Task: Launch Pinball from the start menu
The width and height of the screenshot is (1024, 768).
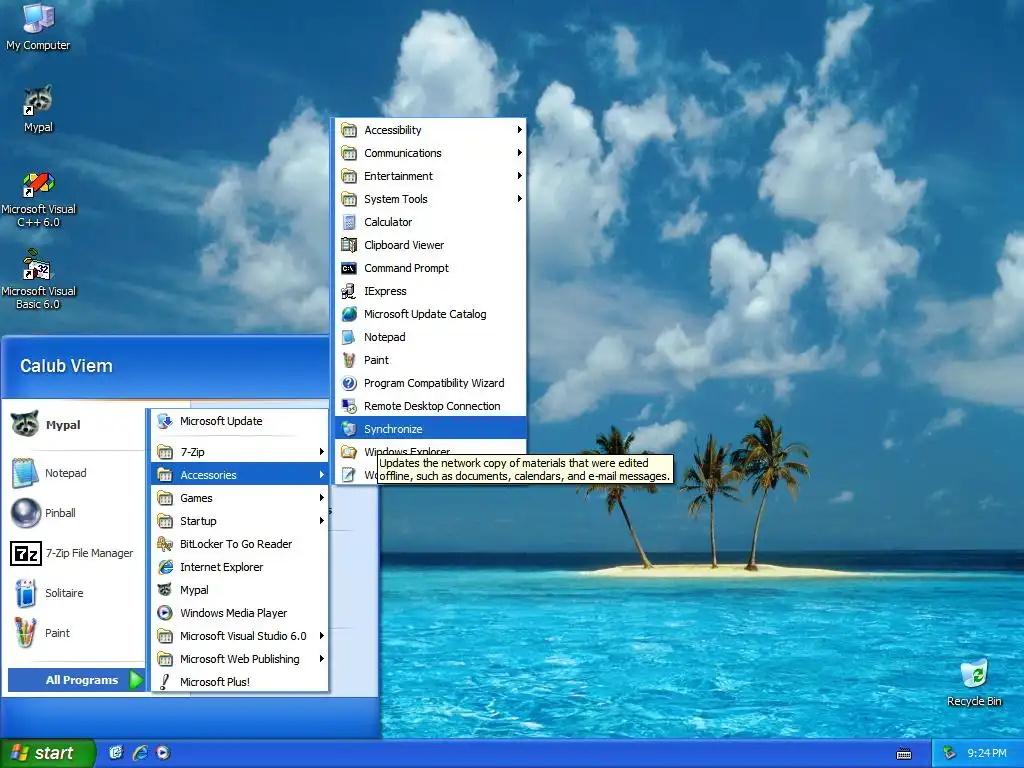Action: (74, 513)
